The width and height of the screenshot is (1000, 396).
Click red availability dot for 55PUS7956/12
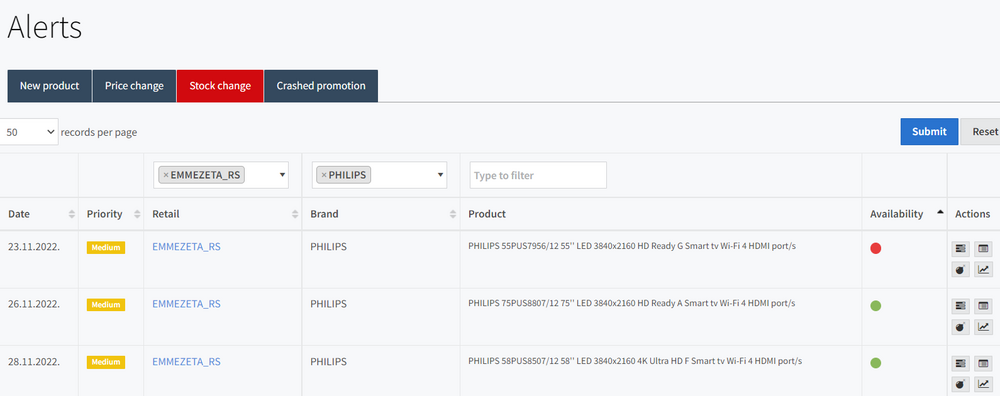coord(876,249)
